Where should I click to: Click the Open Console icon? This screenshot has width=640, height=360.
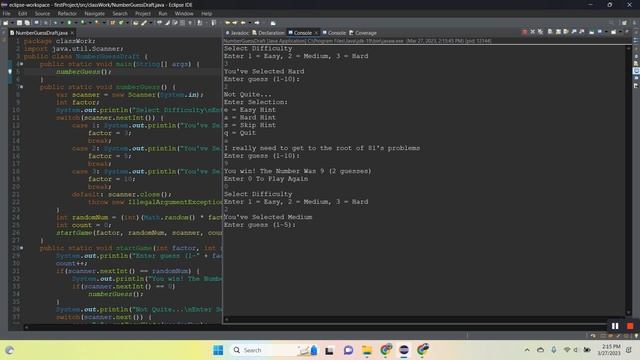tap(613, 31)
